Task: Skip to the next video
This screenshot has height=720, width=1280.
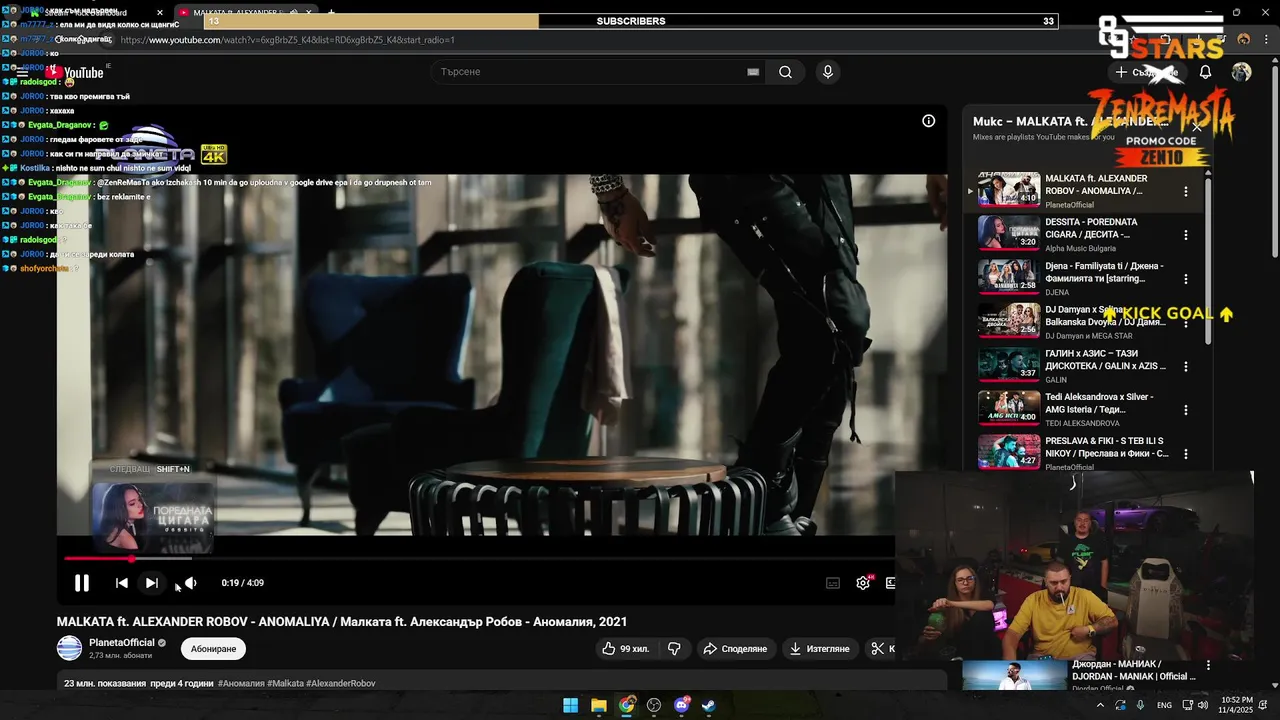Action: (x=151, y=583)
